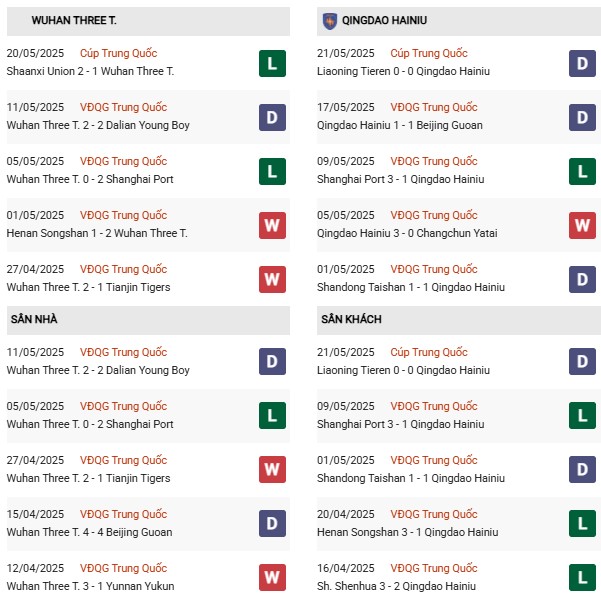Click W badge for Qingdao Hainiu 3-0 Changchun Yatai
The height and width of the screenshot is (600, 601).
coord(582,225)
